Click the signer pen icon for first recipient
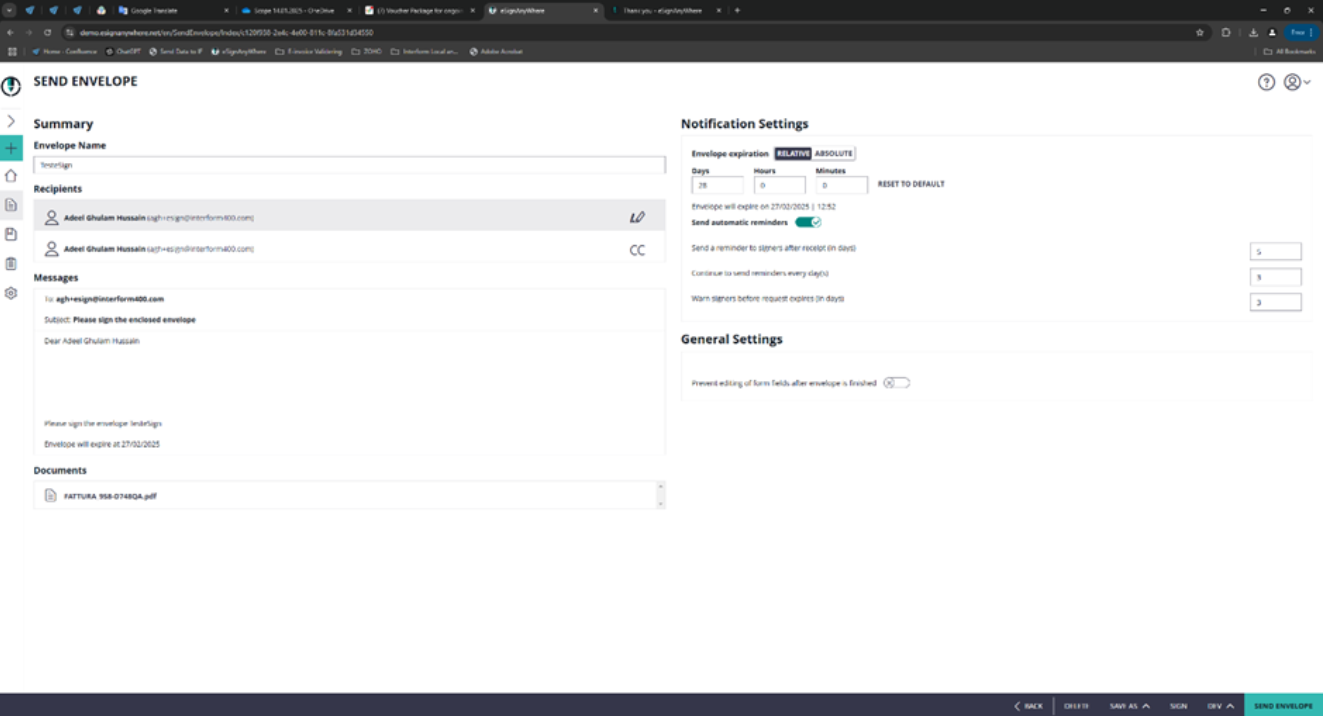Image resolution: width=1323 pixels, height=716 pixels. pos(637,217)
